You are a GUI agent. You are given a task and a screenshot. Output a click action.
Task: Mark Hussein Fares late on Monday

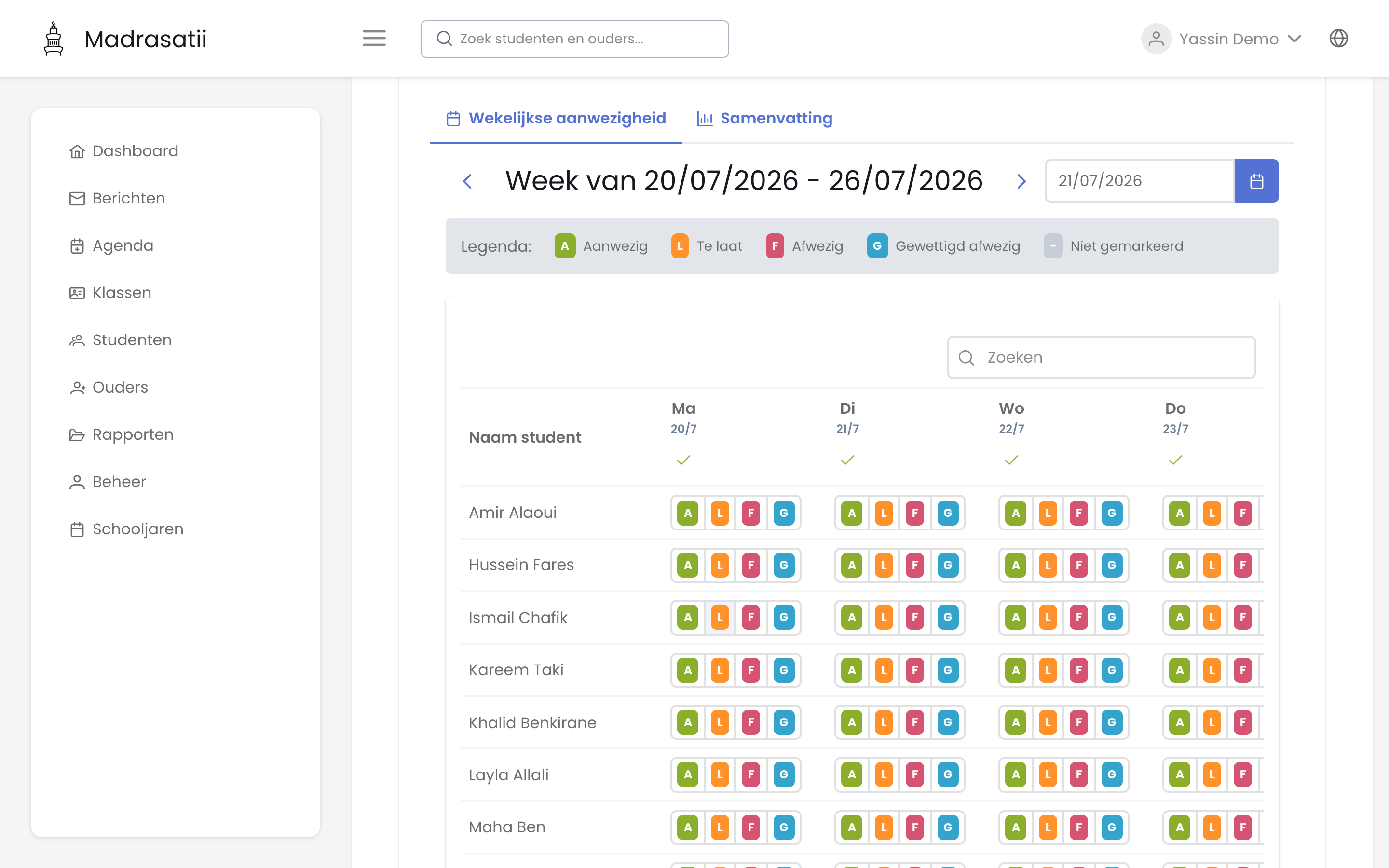[720, 565]
